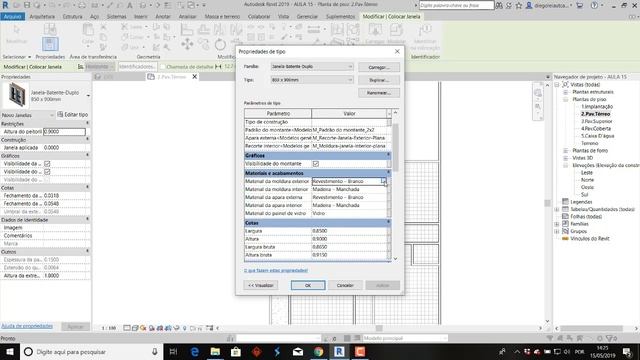Click the Save icon in quick access toolbar
640x360 pixels.
pos(27,5)
